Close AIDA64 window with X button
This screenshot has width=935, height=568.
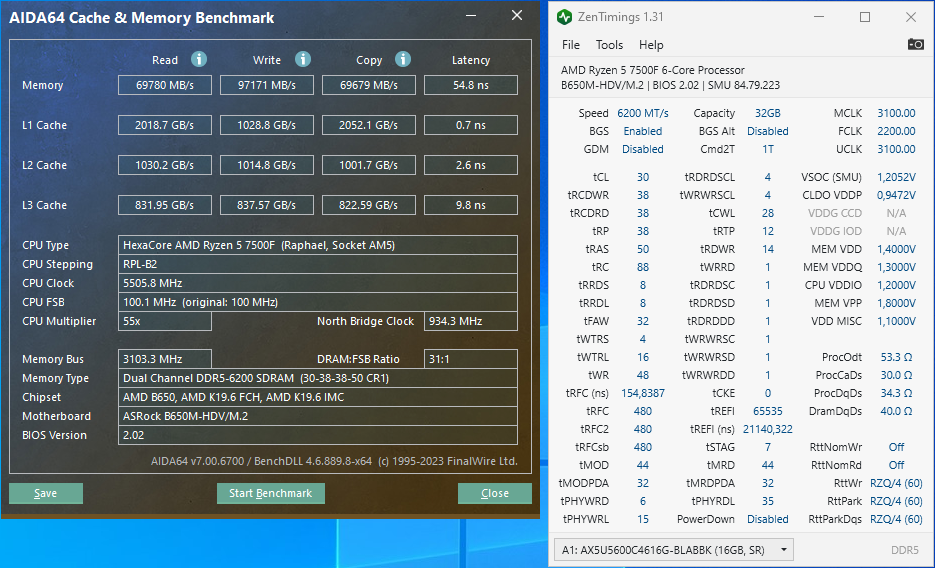(517, 15)
